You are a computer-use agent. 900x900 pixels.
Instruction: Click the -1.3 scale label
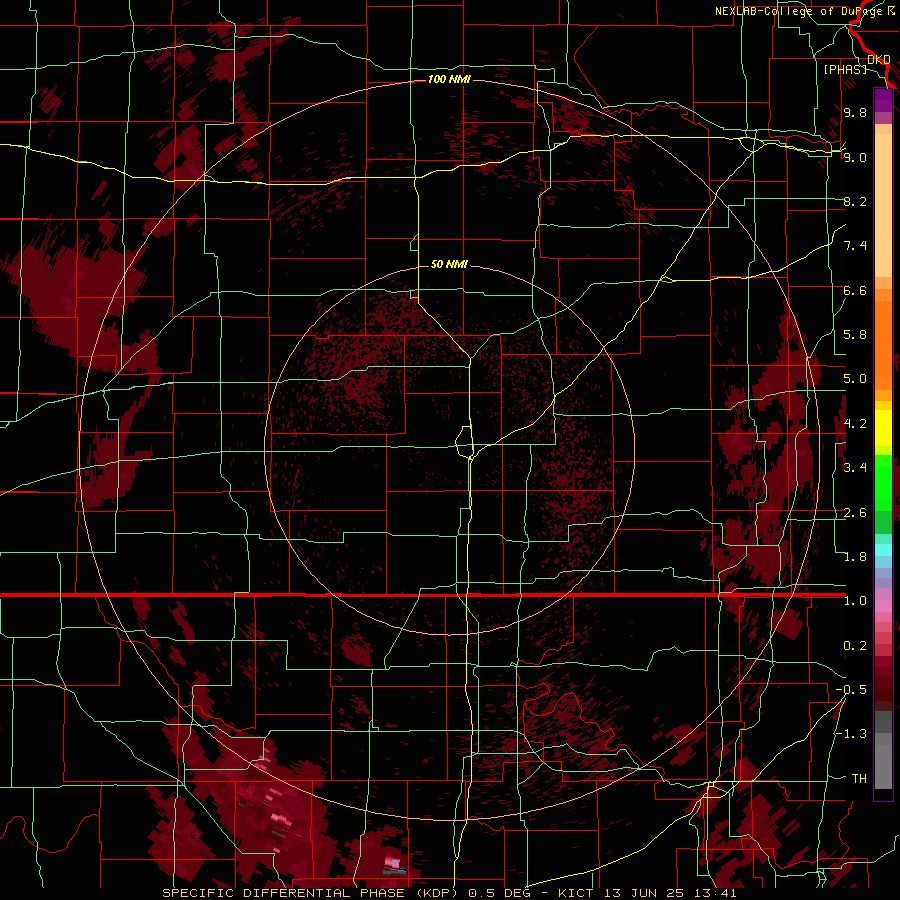851,734
